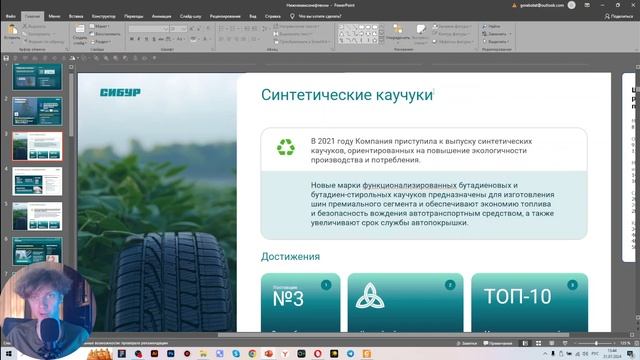Open the font size dropdown
The width and height of the screenshot is (640, 360).
coord(185,29)
